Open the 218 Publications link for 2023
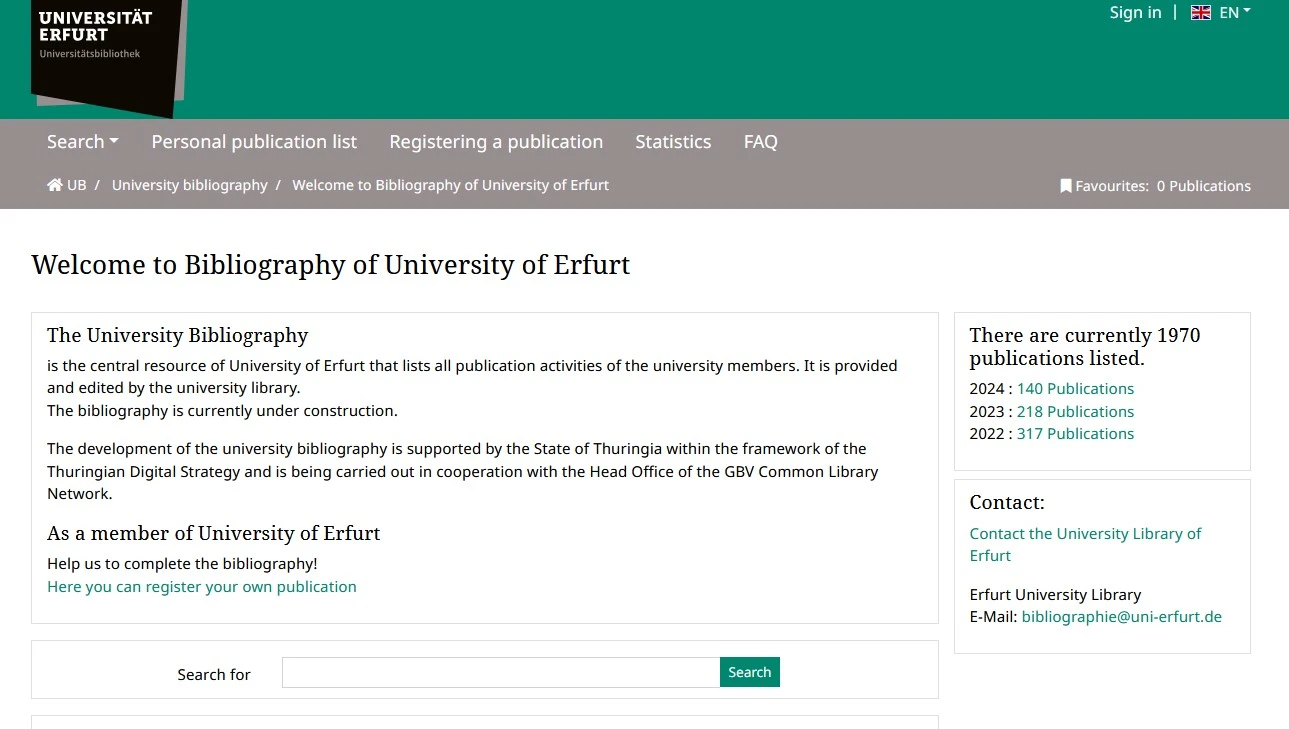 1075,412
